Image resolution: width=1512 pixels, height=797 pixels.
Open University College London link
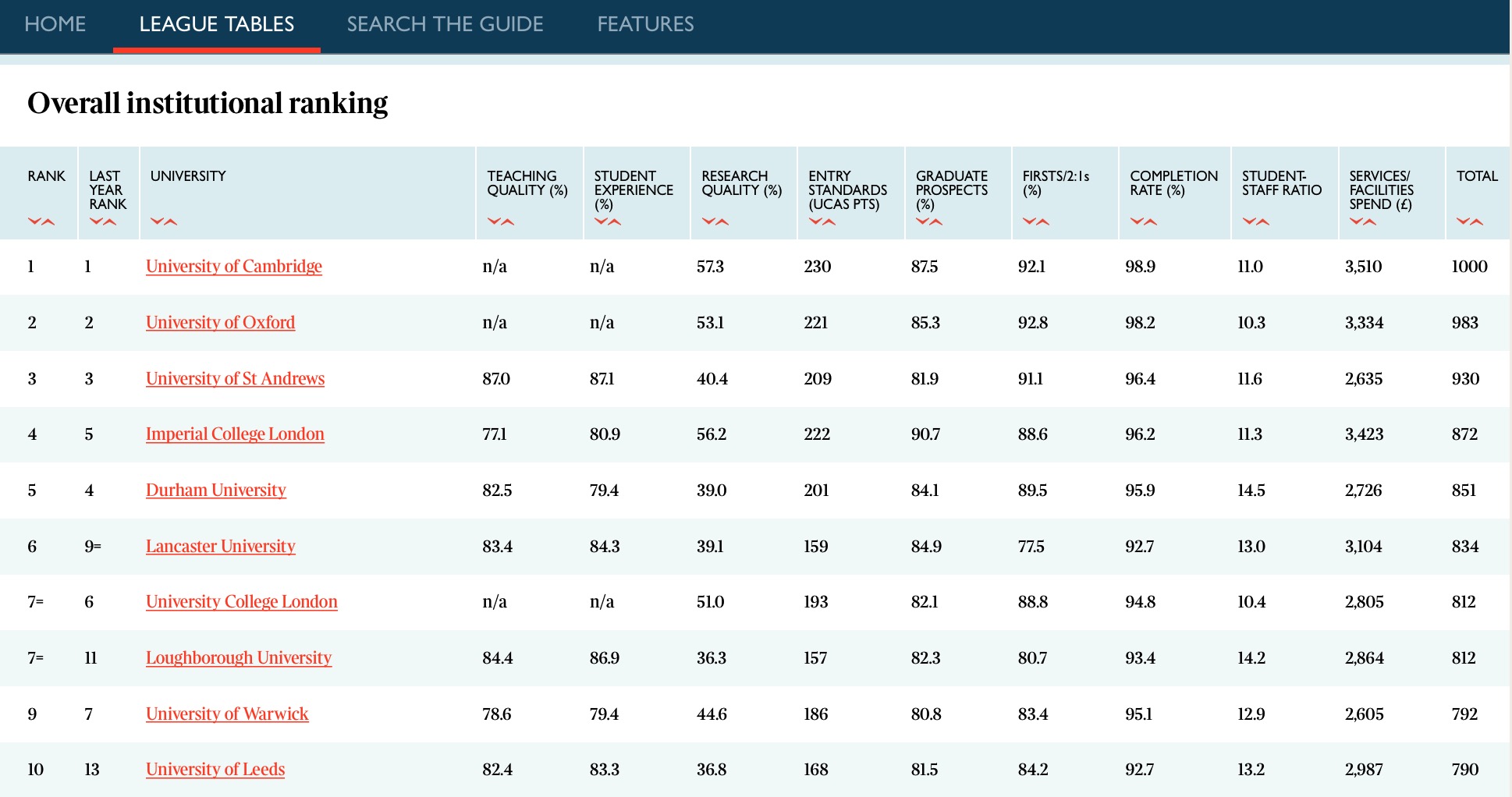[x=242, y=602]
